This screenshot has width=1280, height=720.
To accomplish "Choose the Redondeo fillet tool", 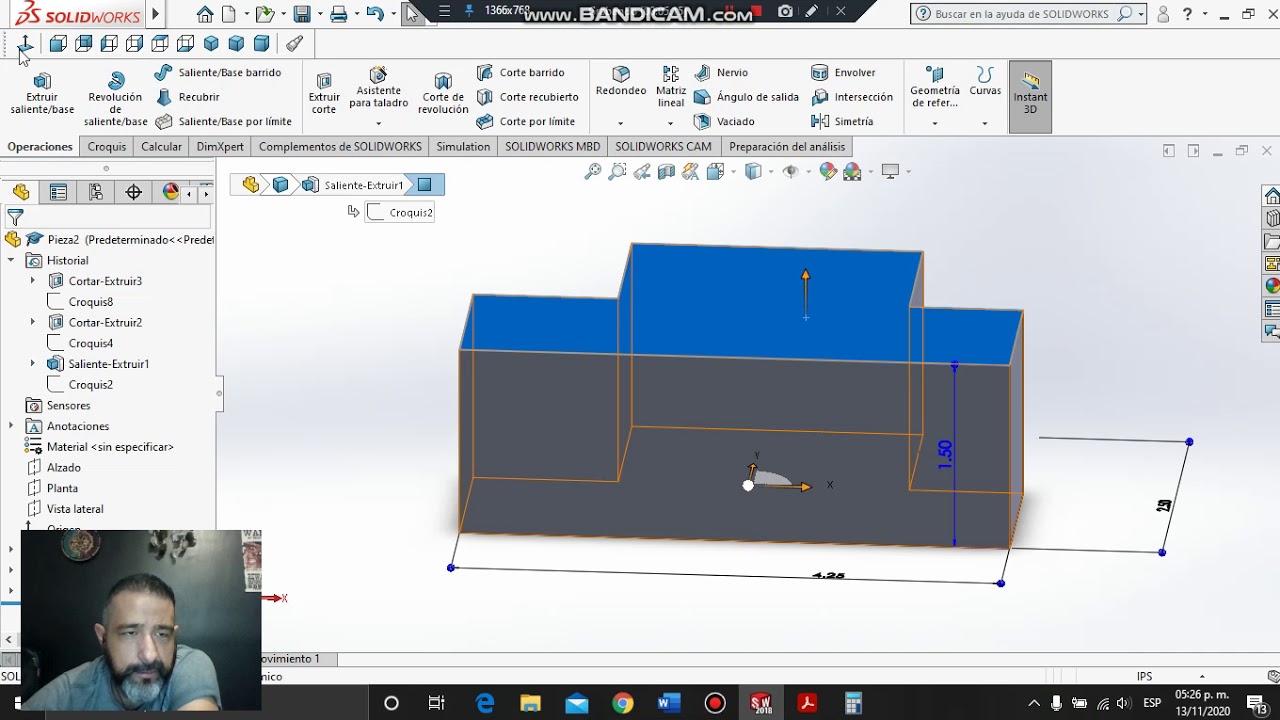I will 621,82.
